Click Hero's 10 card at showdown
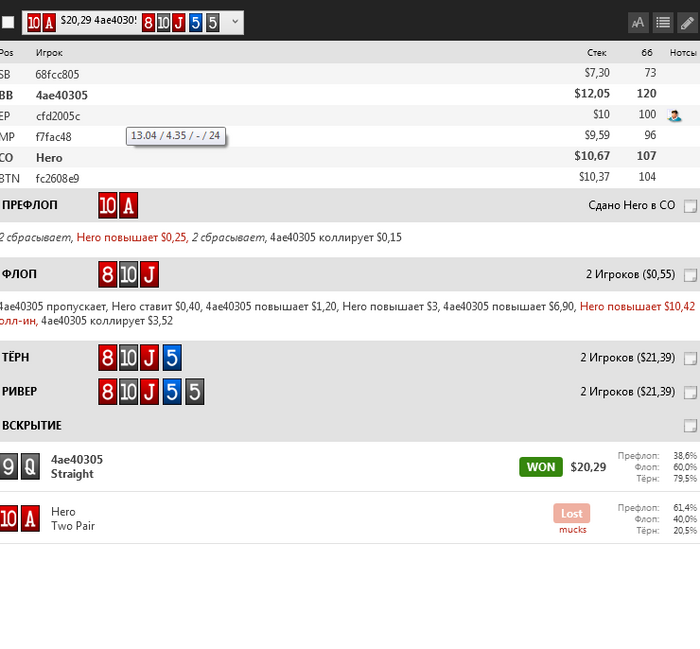Screen dimensions: 700x649 [x=9, y=518]
